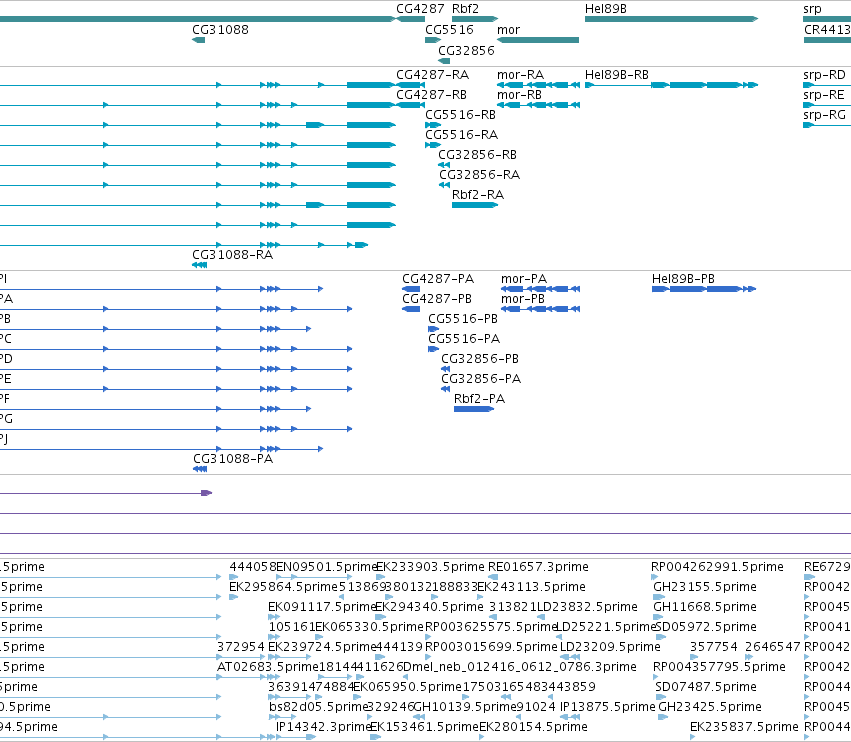Image resolution: width=851 pixels, height=742 pixels.
Task: Open the Hel89B-RB transcript label
Action: point(617,74)
